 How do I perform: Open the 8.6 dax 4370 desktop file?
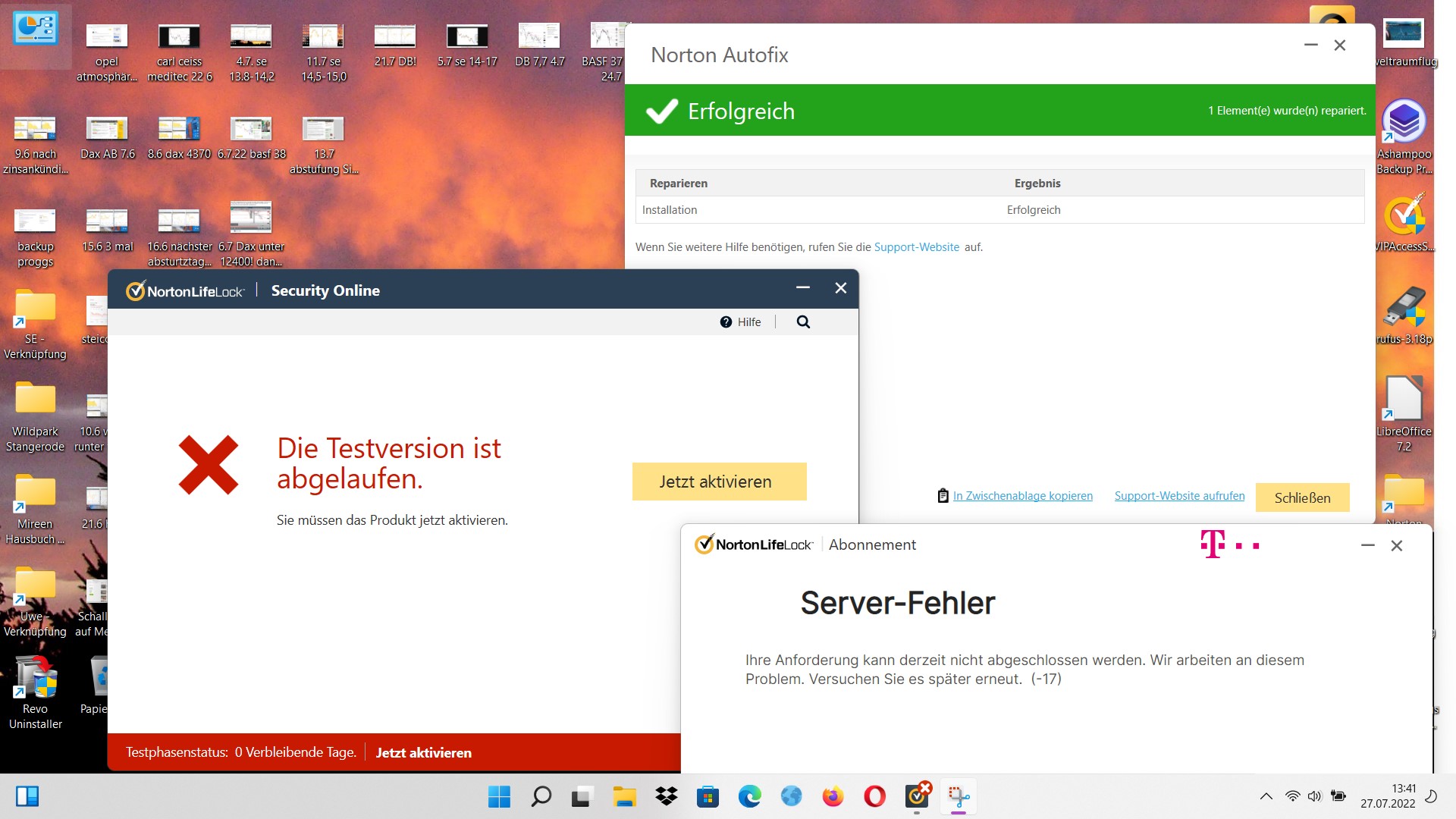[x=179, y=137]
